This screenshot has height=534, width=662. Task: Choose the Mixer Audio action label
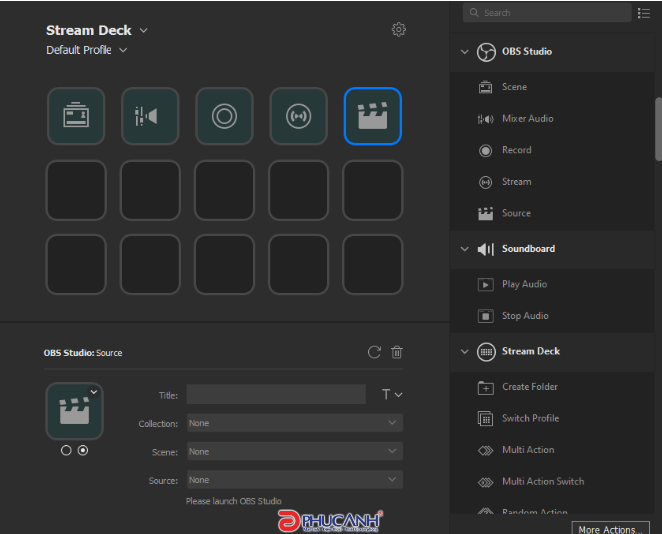click(527, 119)
